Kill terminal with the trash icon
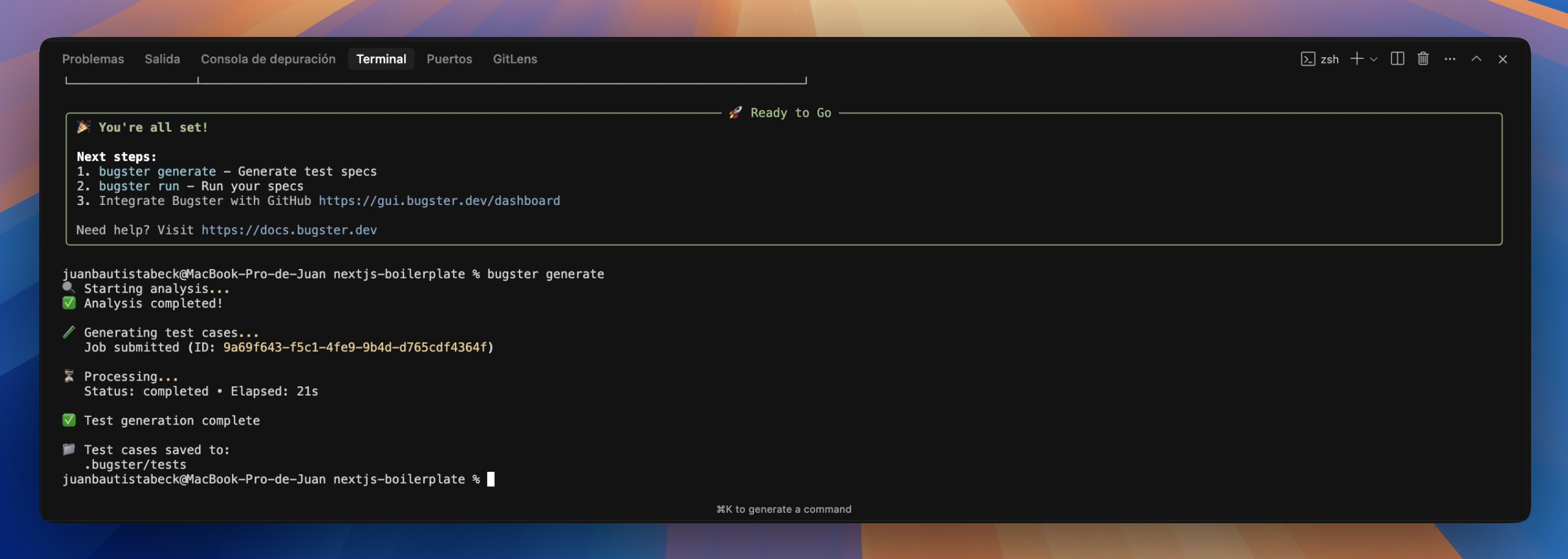The image size is (1568, 559). click(x=1423, y=59)
